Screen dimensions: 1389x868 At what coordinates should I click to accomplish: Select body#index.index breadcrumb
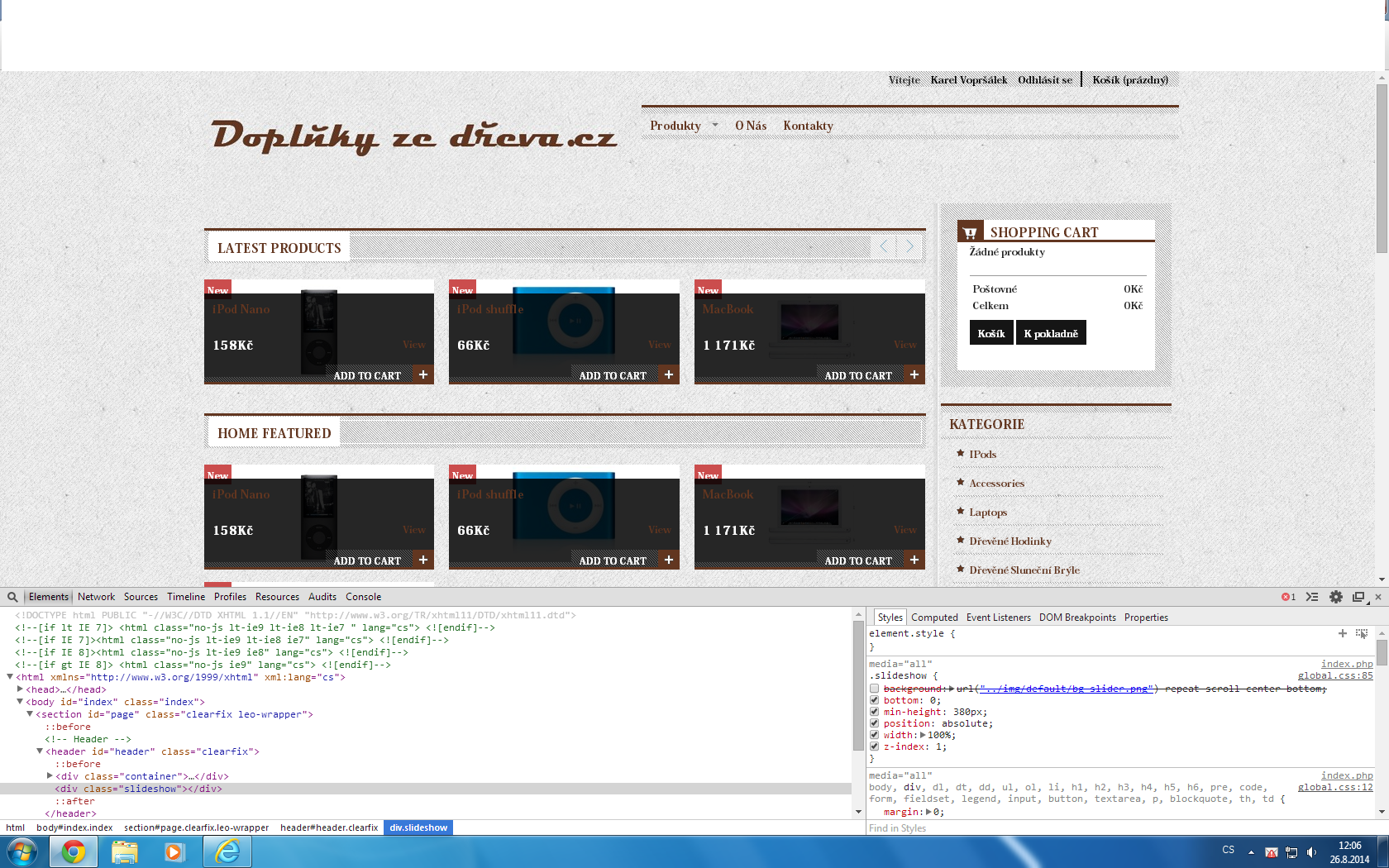(74, 827)
